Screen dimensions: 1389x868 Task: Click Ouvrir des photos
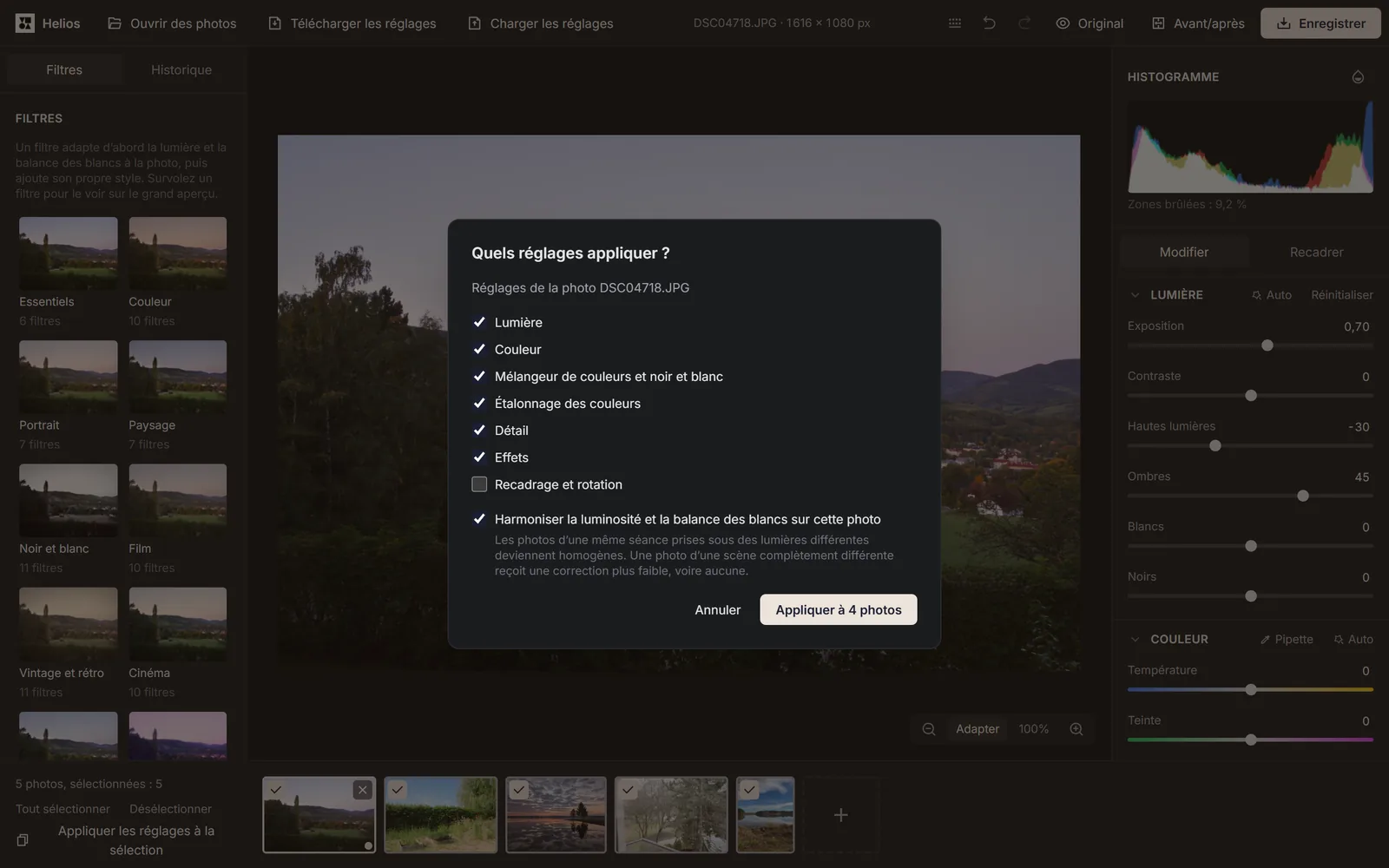[x=172, y=23]
